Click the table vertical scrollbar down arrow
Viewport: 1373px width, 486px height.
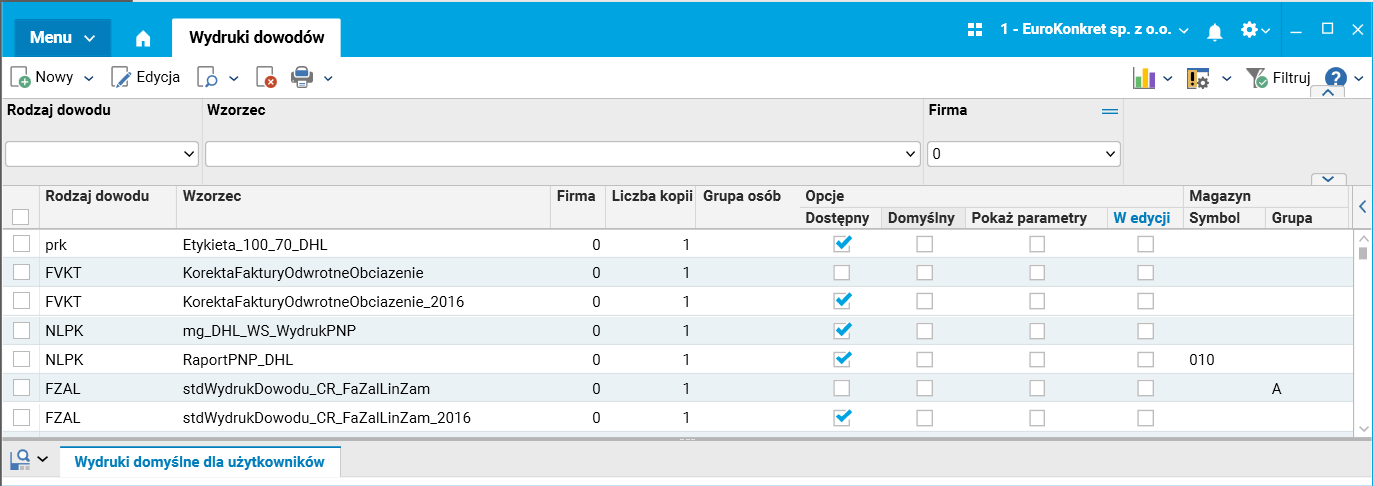1362,428
